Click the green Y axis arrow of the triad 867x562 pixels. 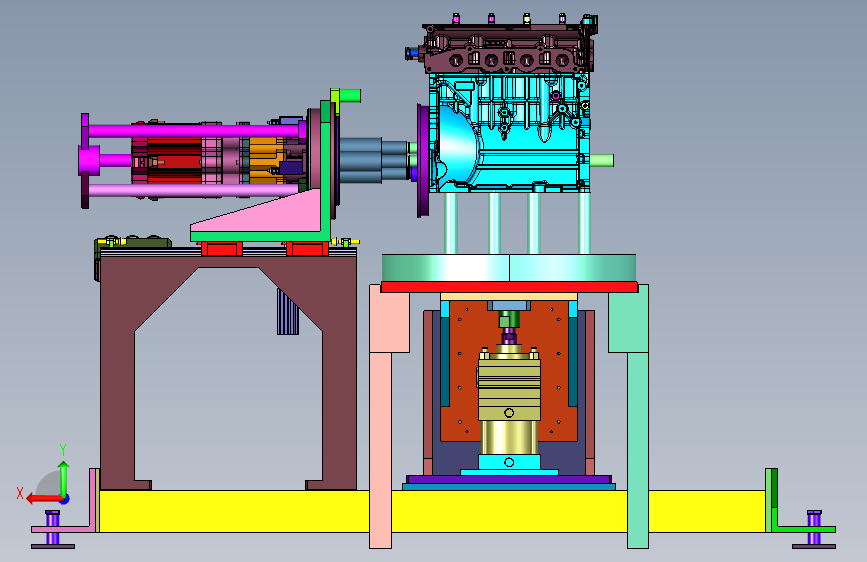tap(64, 477)
